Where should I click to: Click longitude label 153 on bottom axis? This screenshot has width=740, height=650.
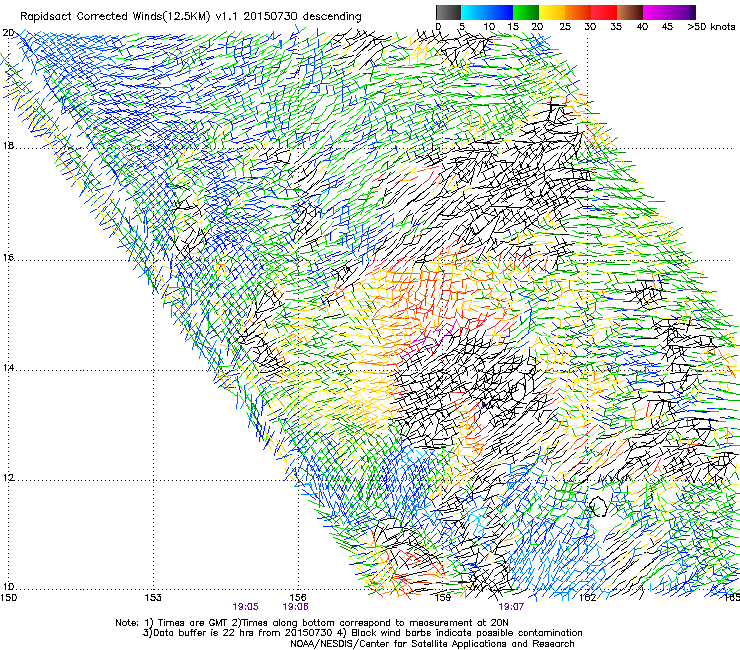153,598
